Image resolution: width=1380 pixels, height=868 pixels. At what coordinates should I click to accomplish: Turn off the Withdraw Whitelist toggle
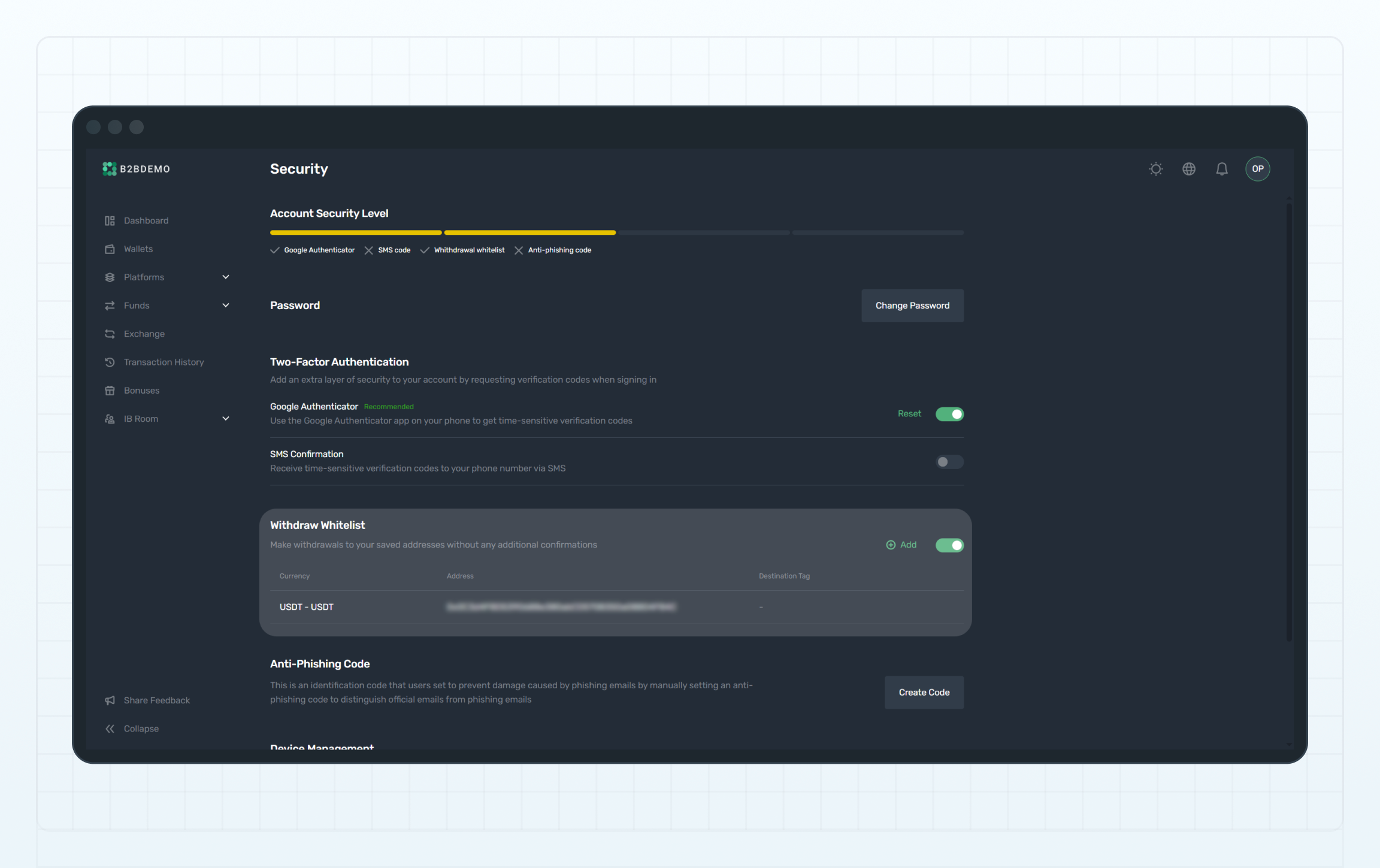click(949, 545)
